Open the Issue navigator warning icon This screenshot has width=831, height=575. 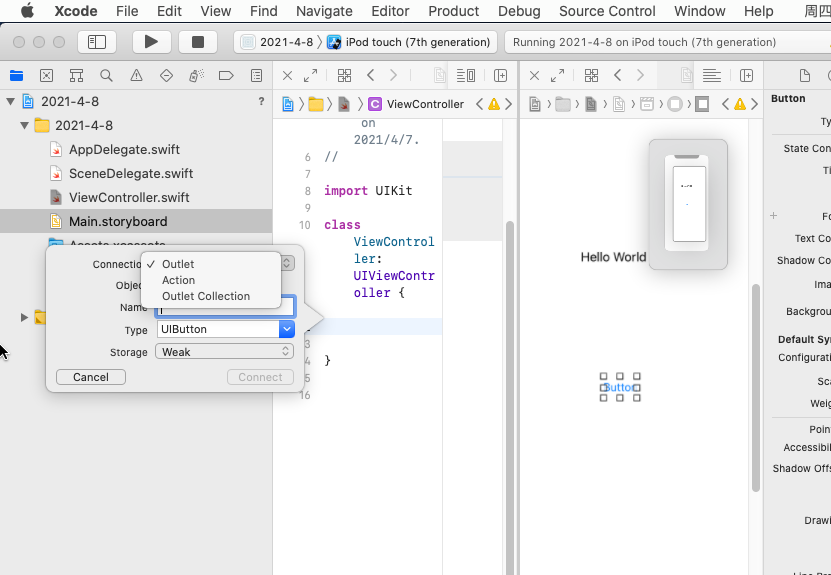click(136, 76)
